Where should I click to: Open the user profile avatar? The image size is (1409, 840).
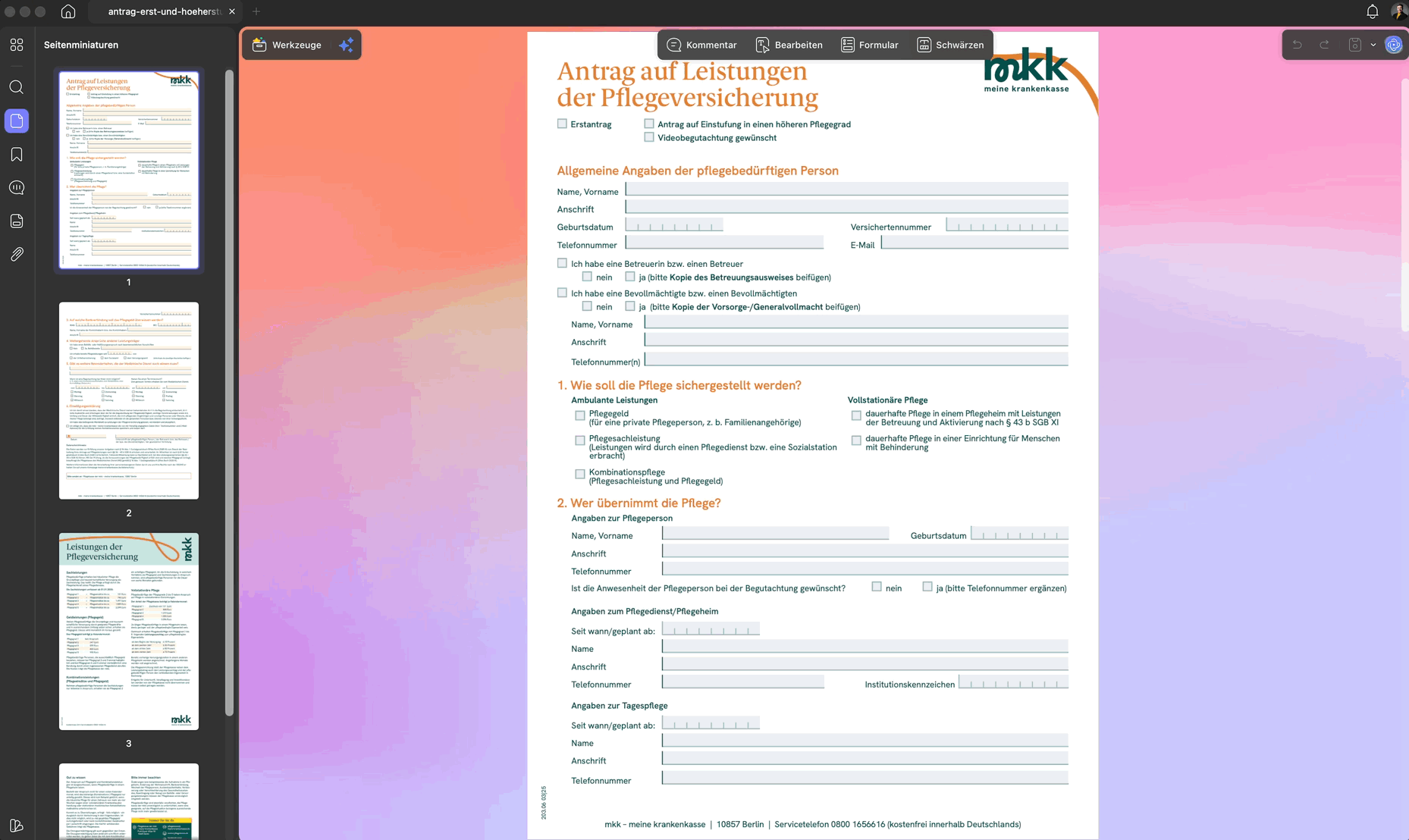tap(1399, 11)
